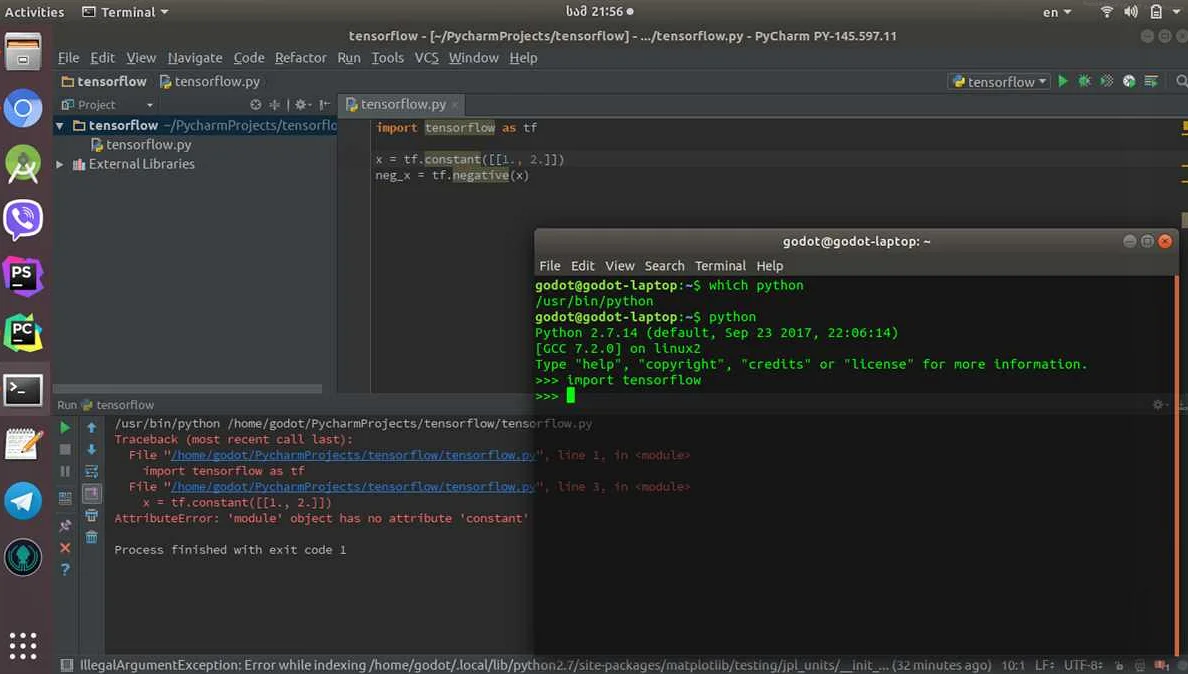Collapse all in the Project panel toolbar

coord(274,105)
